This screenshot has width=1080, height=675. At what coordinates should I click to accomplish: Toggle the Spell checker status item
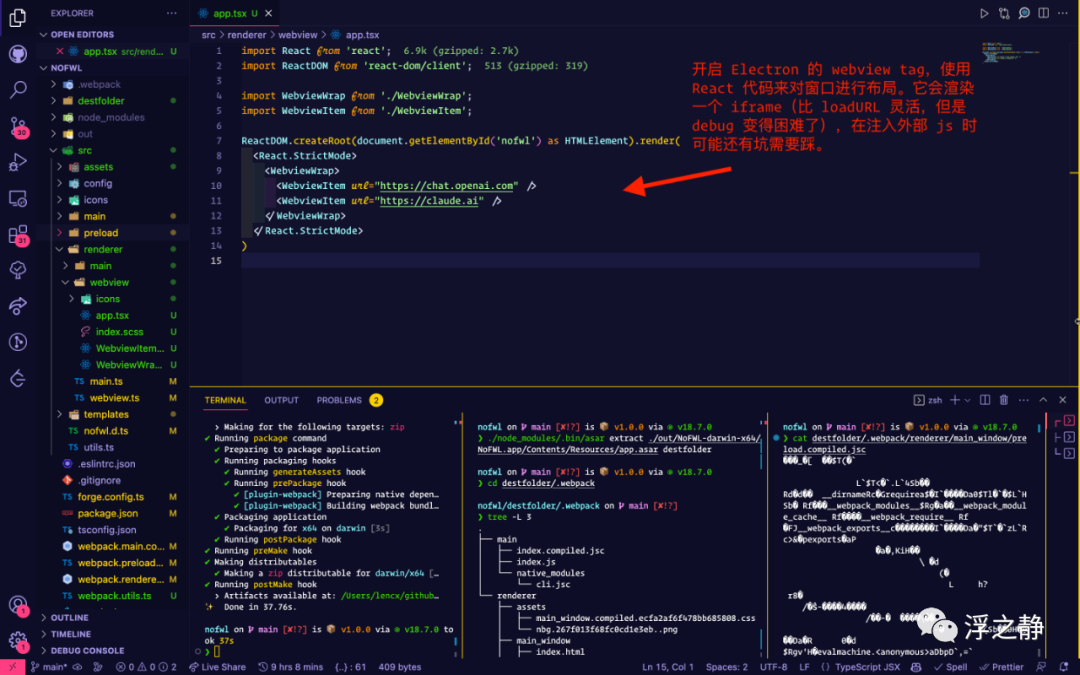(x=951, y=667)
